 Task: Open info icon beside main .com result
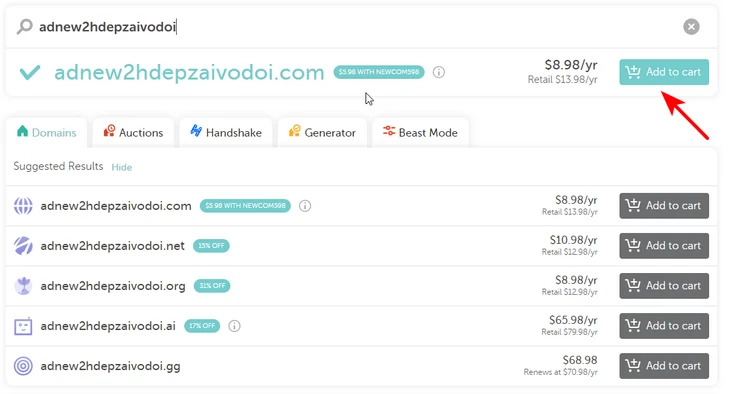438,72
